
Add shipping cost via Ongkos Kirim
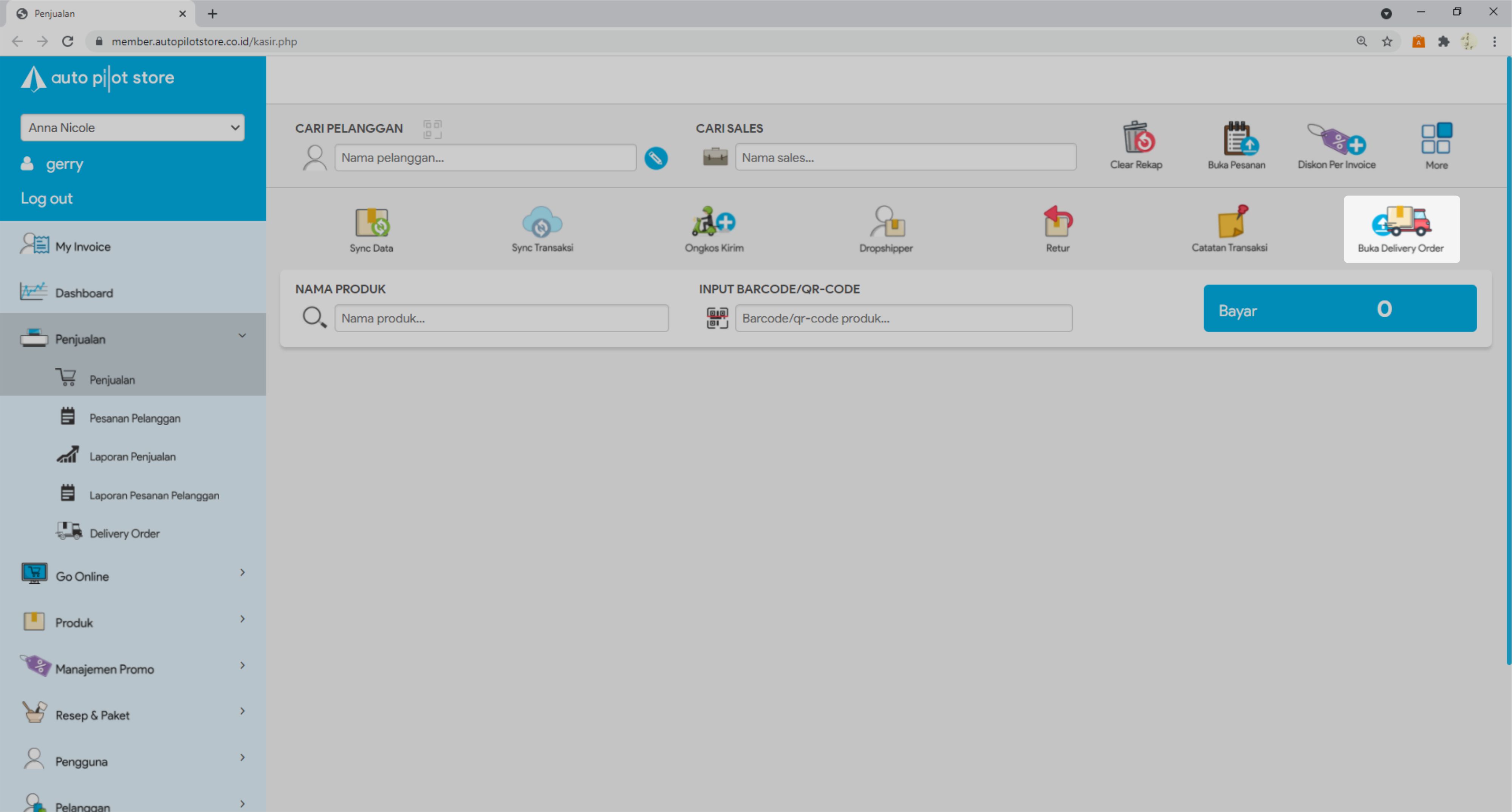pyautogui.click(x=713, y=223)
